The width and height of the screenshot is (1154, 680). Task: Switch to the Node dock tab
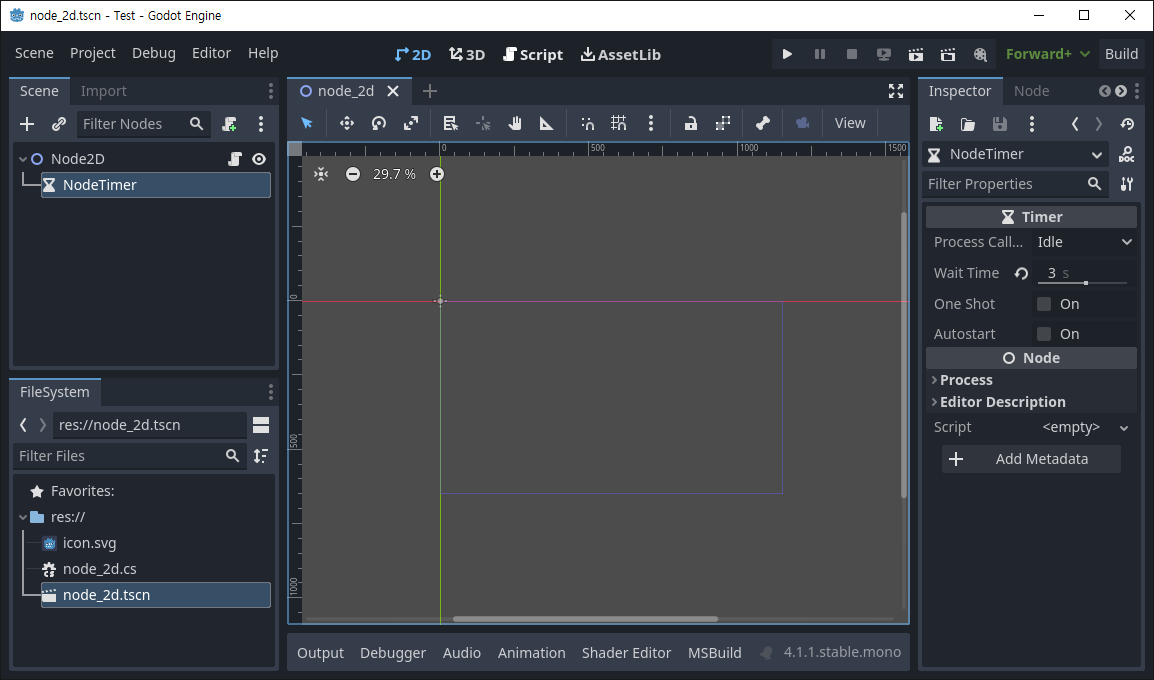1031,91
